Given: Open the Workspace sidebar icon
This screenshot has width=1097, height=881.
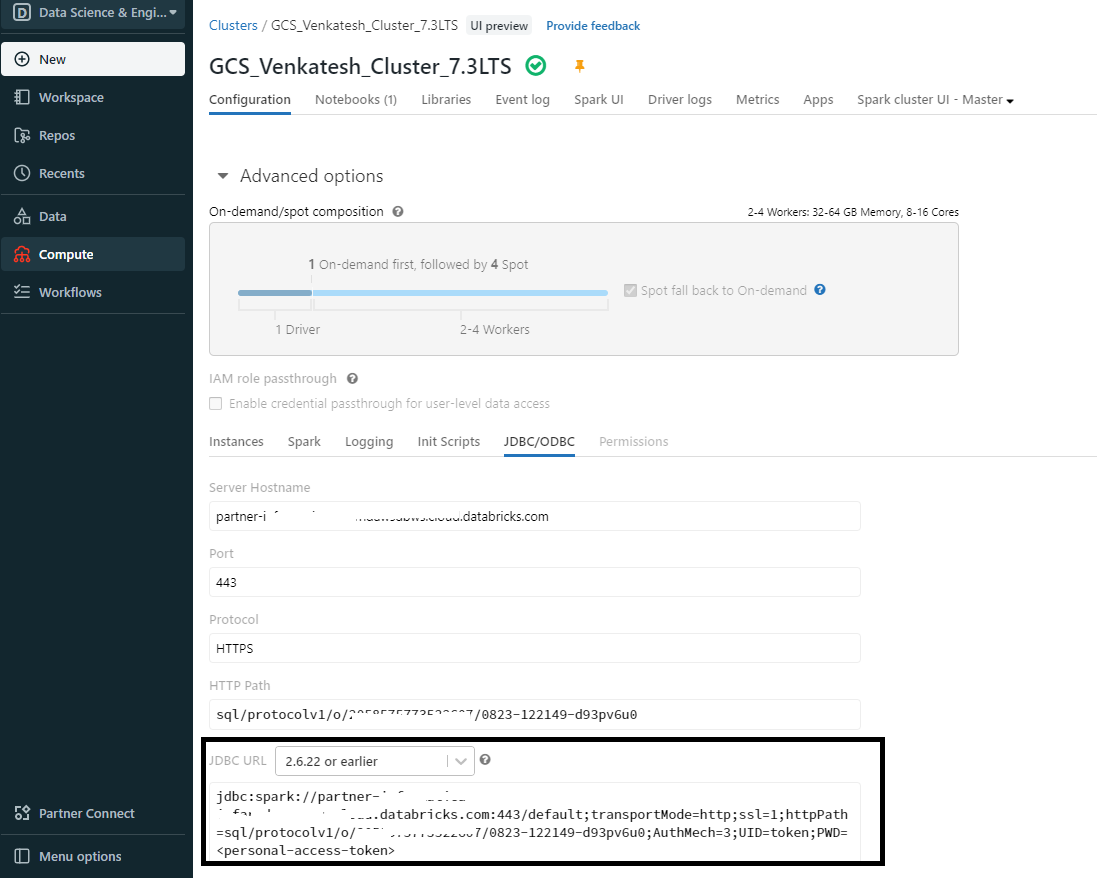Looking at the screenshot, I should click(x=22, y=97).
